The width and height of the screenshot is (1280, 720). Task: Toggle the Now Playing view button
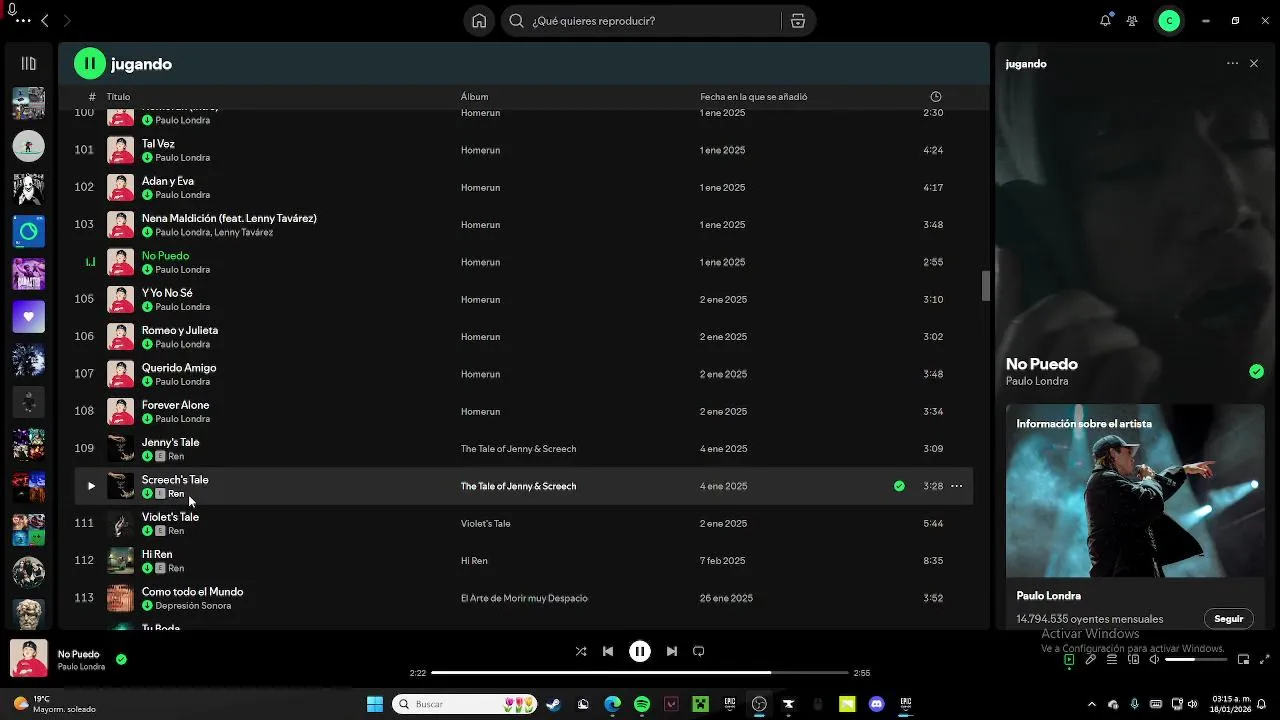[x=1069, y=659]
